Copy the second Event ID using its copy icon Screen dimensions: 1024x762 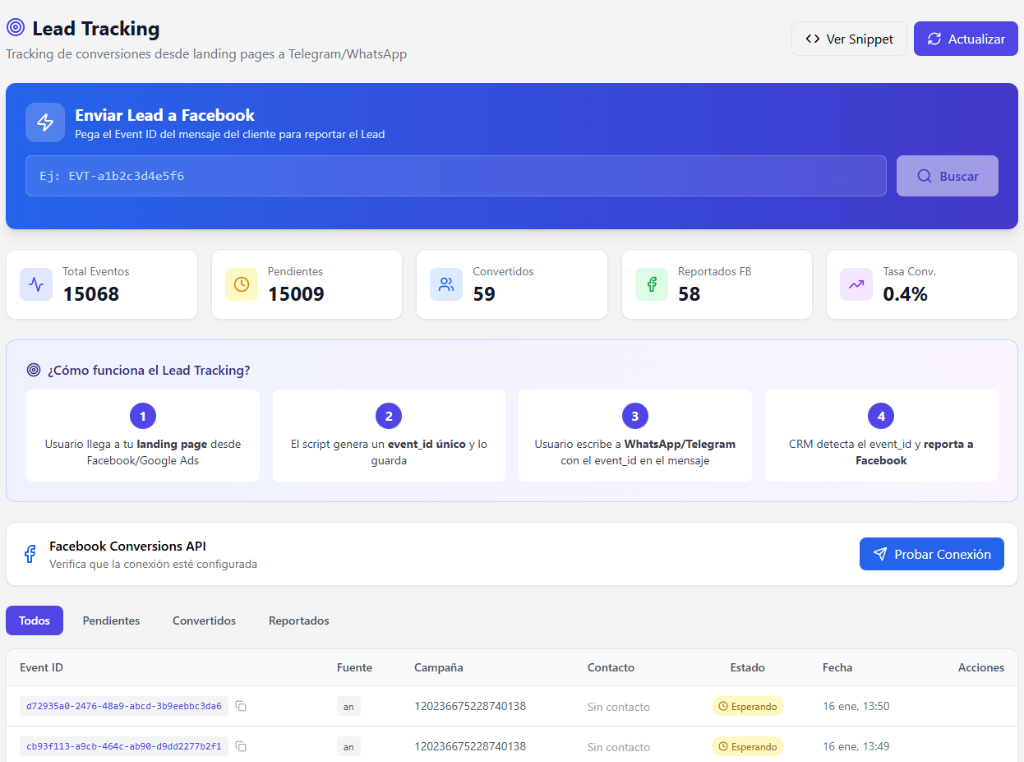click(240, 746)
